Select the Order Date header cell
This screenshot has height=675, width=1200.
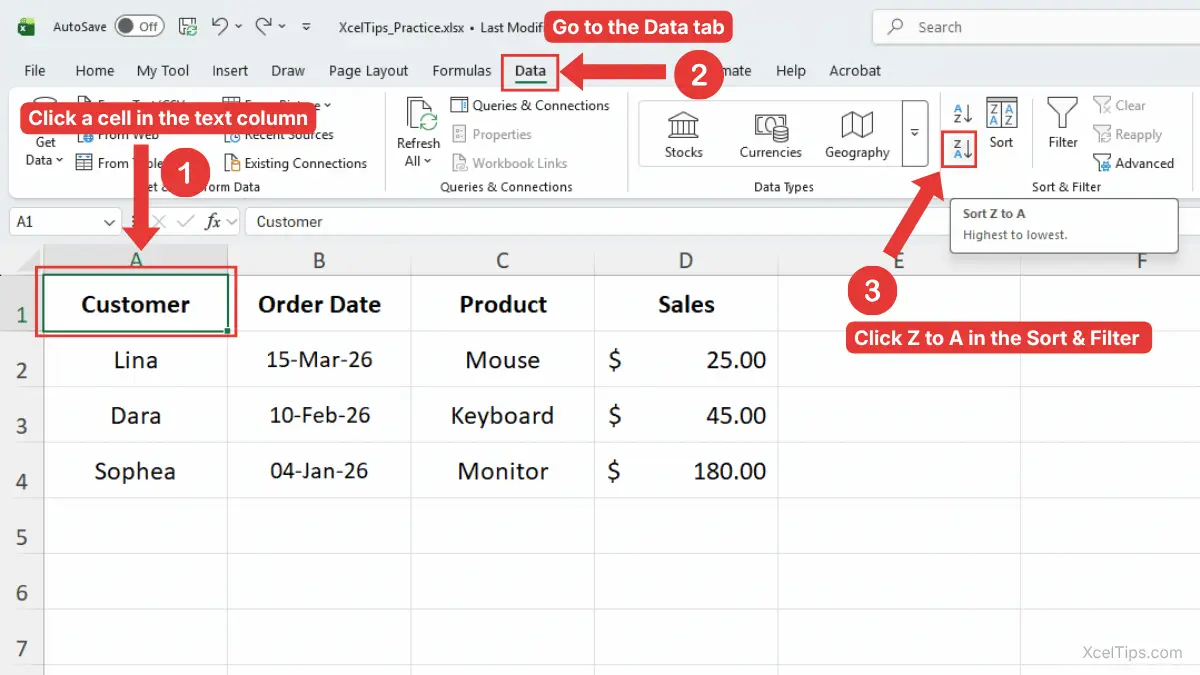point(319,304)
